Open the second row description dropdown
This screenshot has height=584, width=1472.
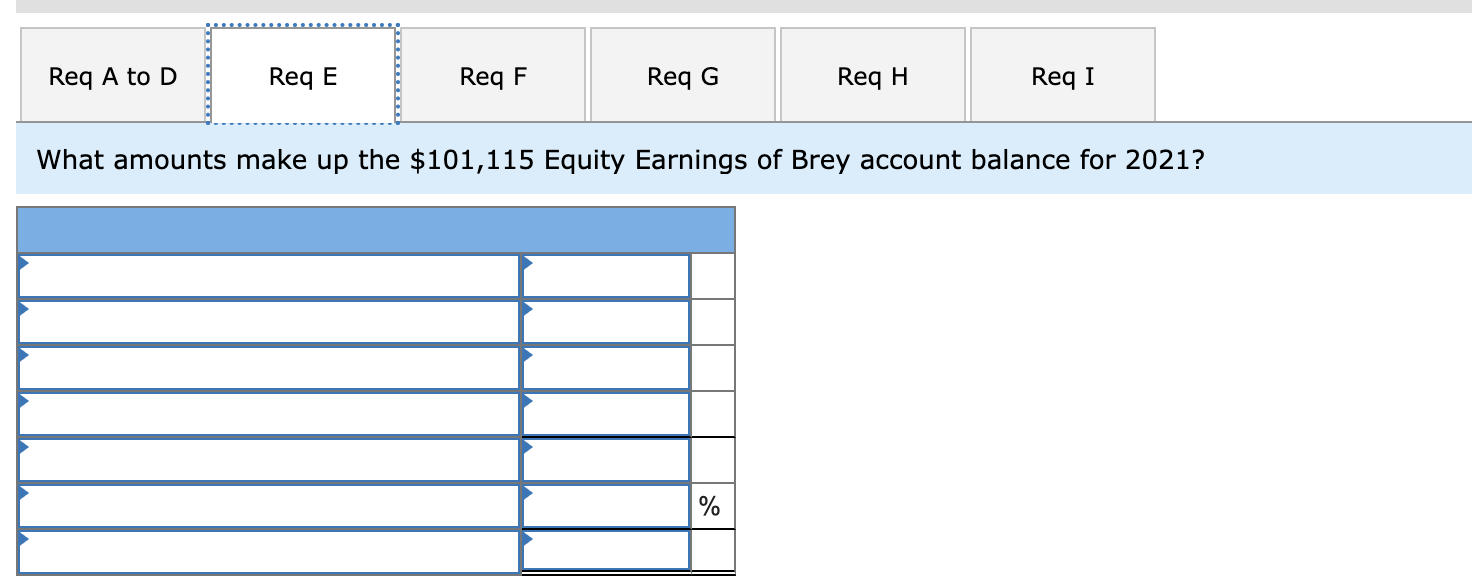coord(22,312)
